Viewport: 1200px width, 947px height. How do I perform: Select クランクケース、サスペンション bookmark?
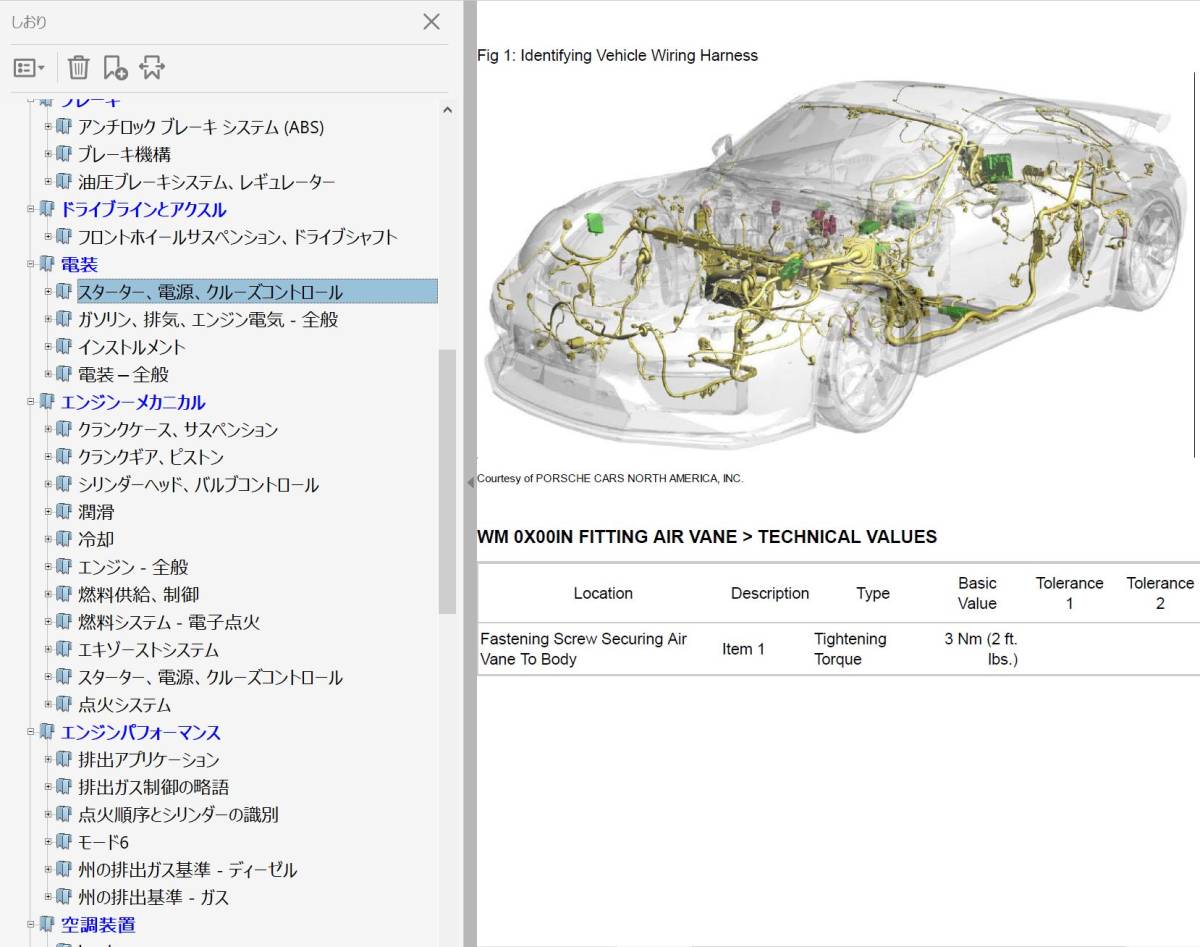(178, 430)
